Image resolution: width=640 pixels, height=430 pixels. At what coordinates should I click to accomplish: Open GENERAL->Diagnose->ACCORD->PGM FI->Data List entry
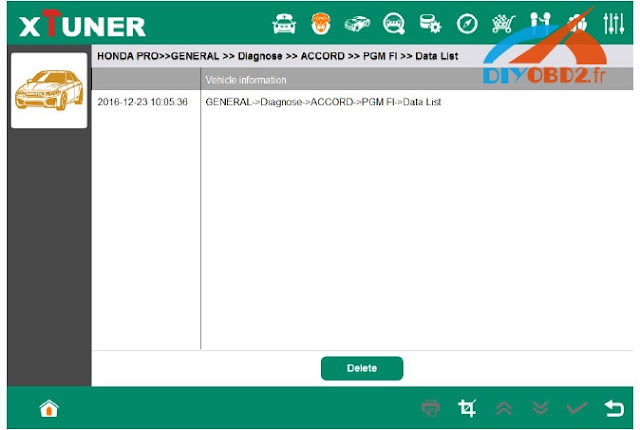pos(323,102)
